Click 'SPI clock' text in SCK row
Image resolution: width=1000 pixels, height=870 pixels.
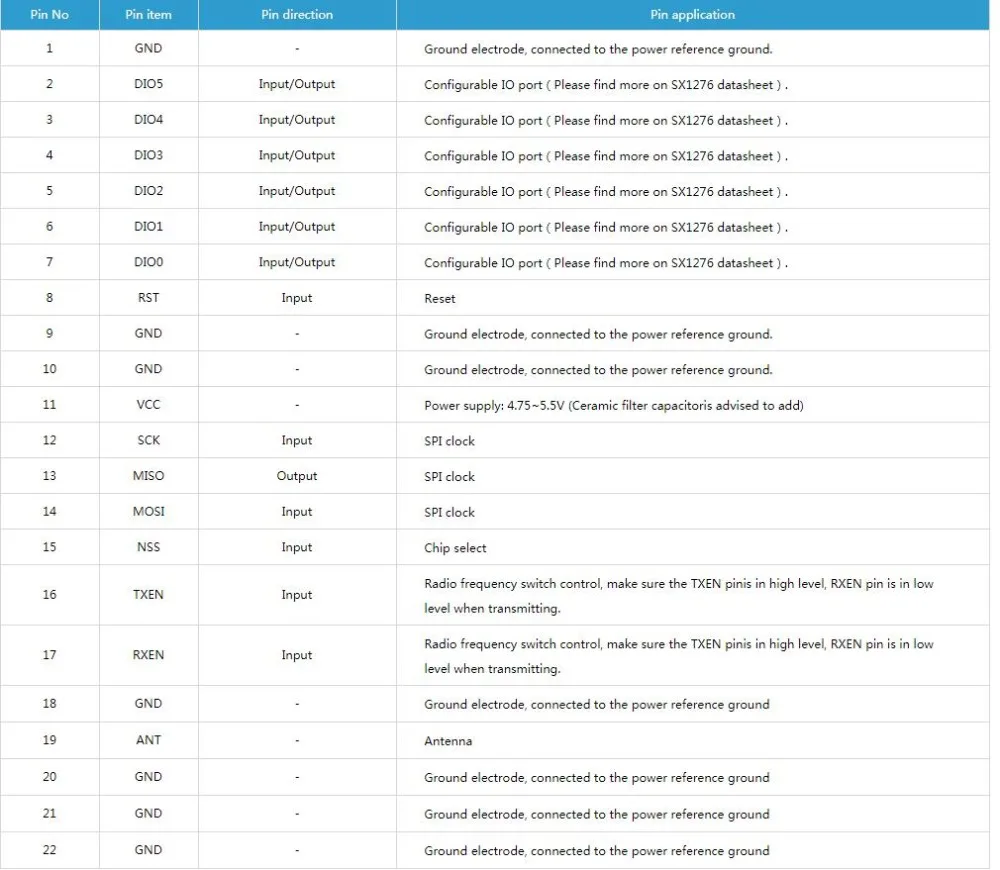450,441
